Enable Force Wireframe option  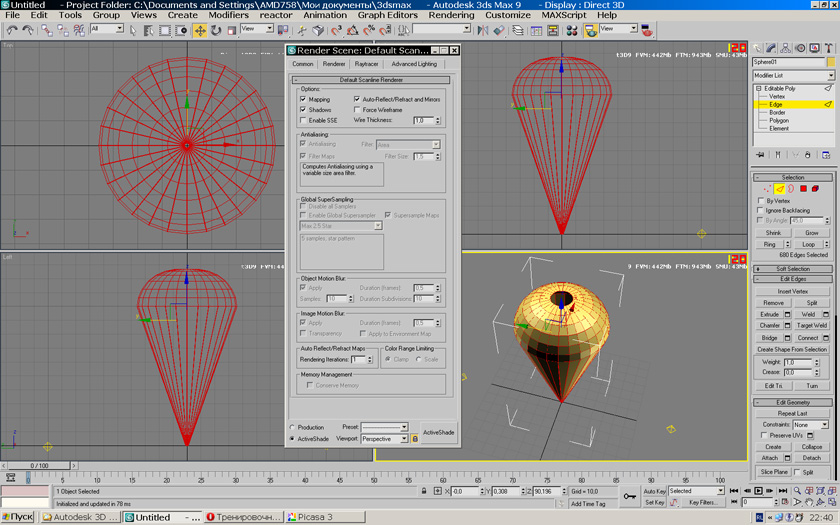(x=357, y=110)
